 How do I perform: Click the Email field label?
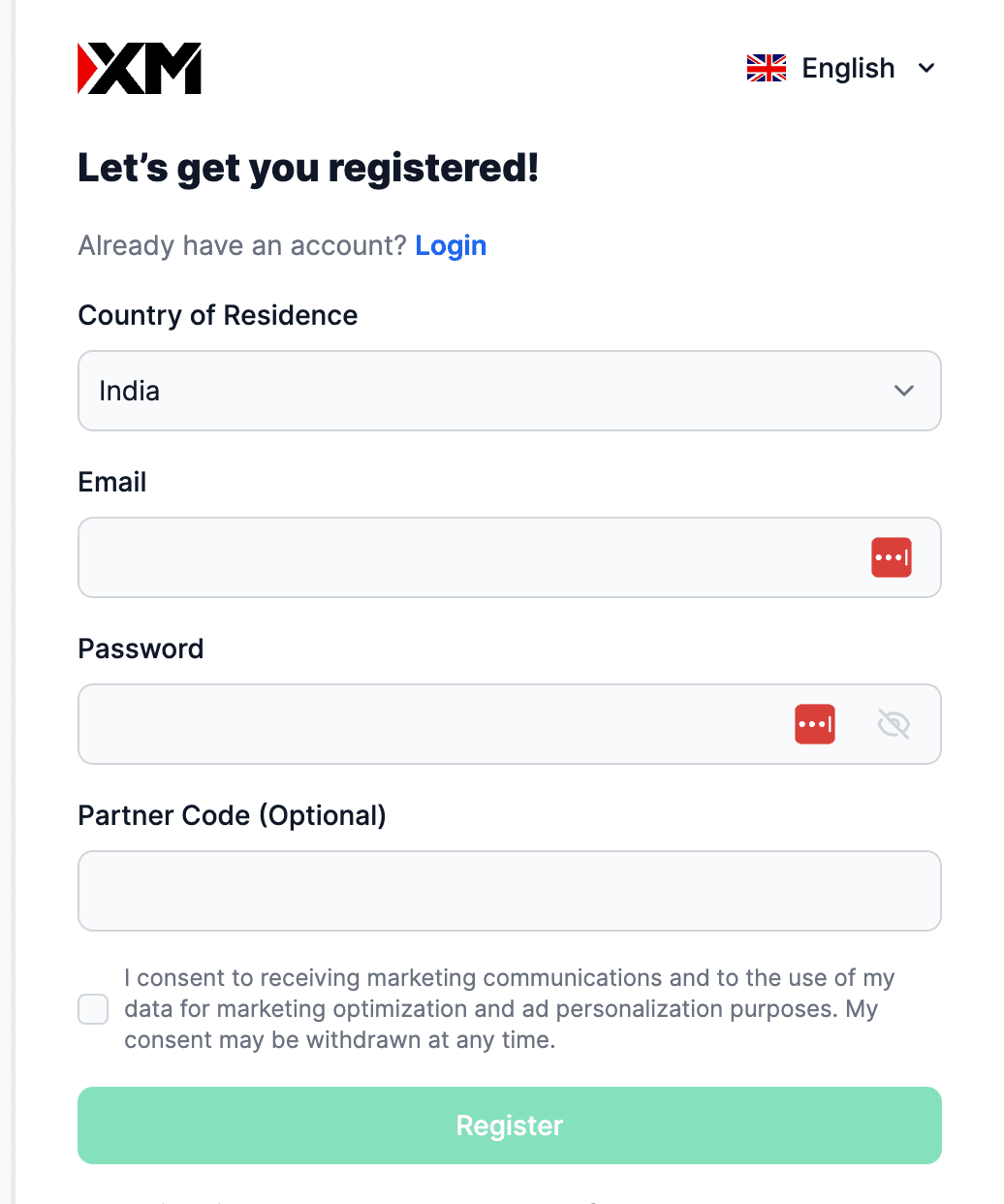(x=112, y=482)
